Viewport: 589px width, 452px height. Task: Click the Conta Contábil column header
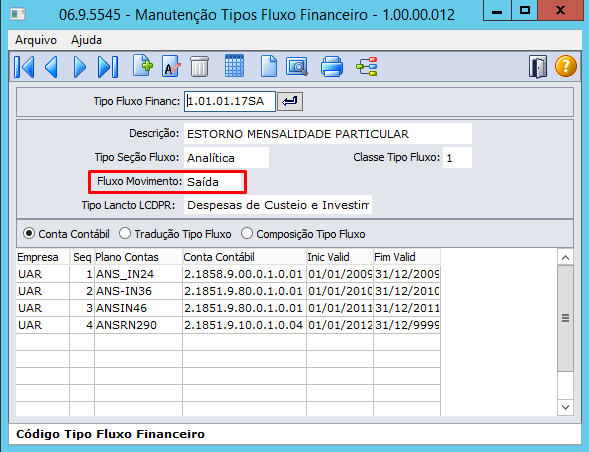click(245, 257)
